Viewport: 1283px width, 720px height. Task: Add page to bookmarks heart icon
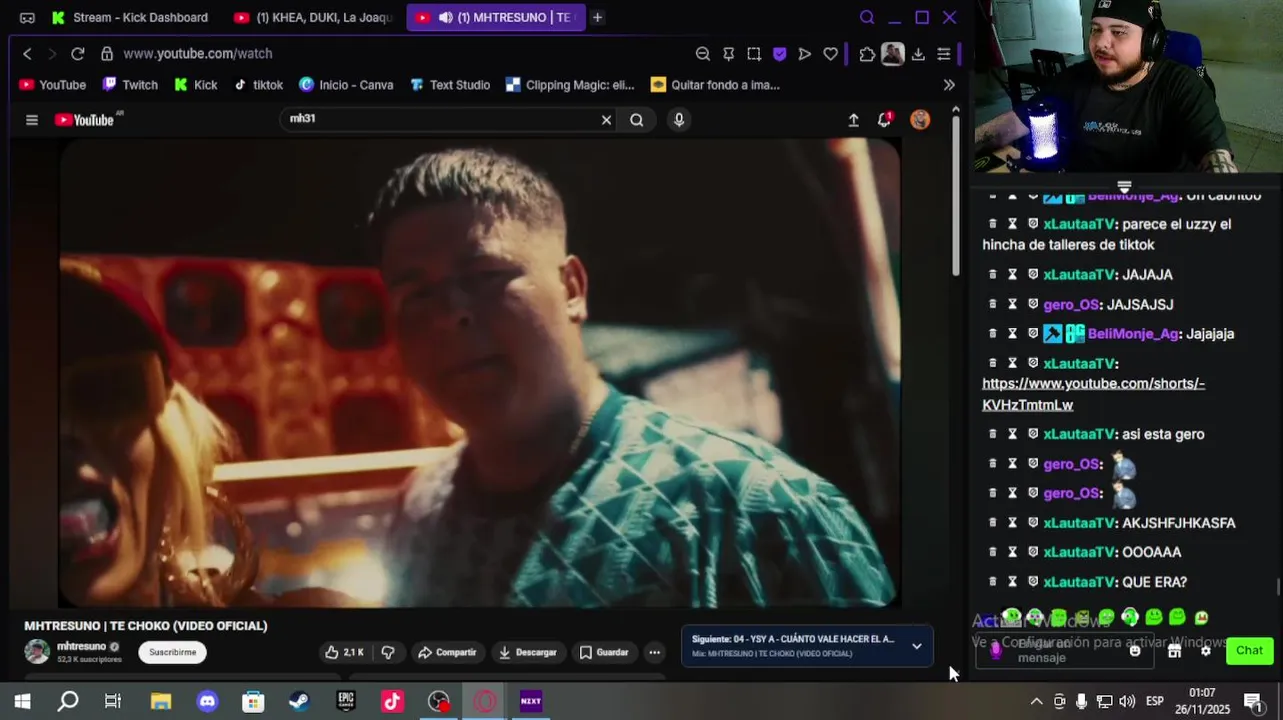coord(831,54)
